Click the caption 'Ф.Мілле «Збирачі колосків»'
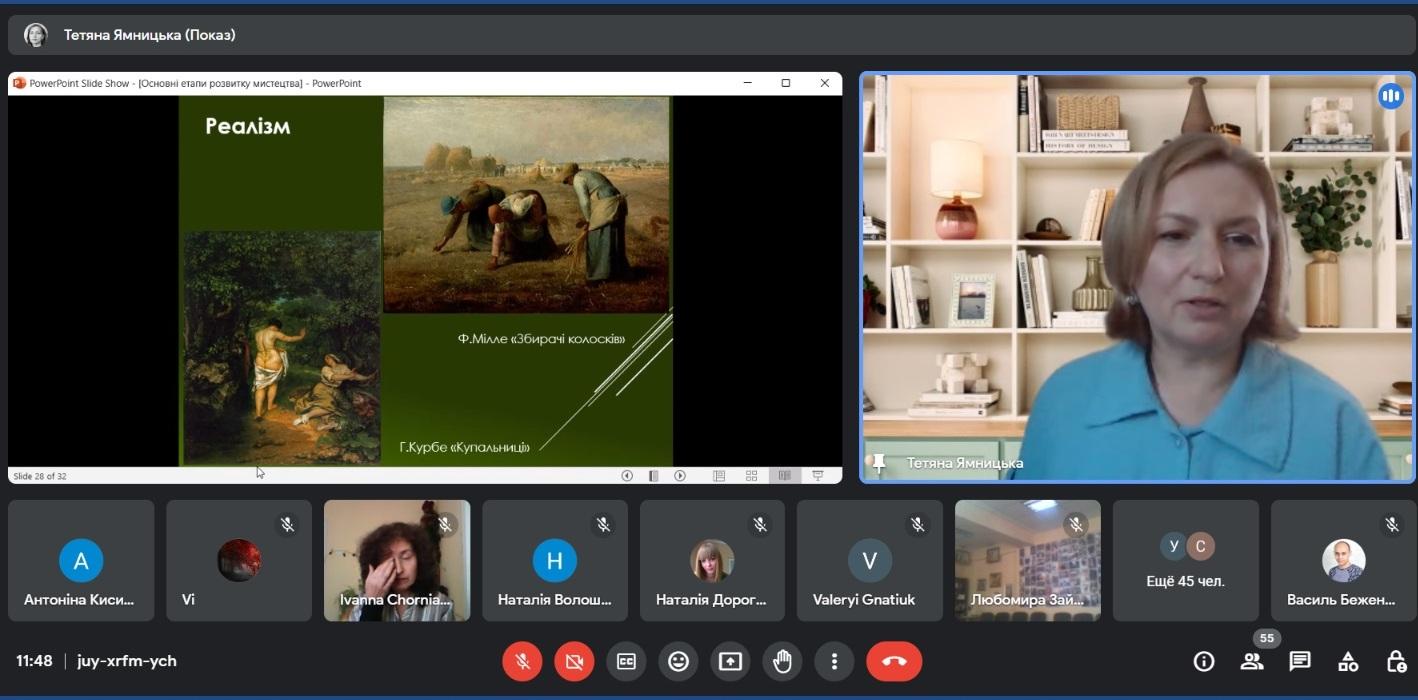 [x=542, y=339]
